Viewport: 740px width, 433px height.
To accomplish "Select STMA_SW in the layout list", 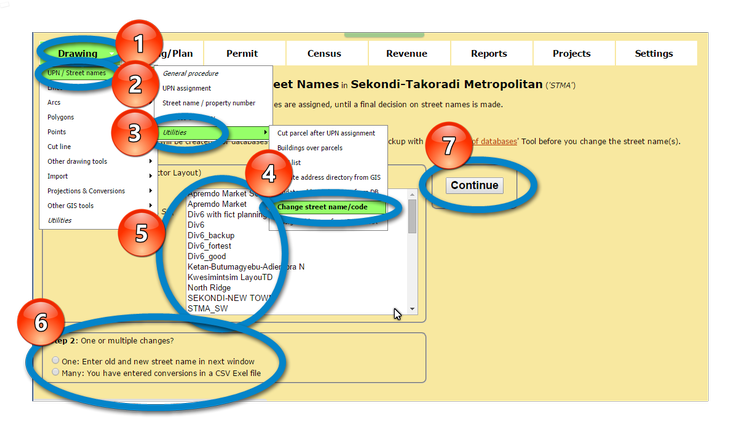I will pos(208,308).
